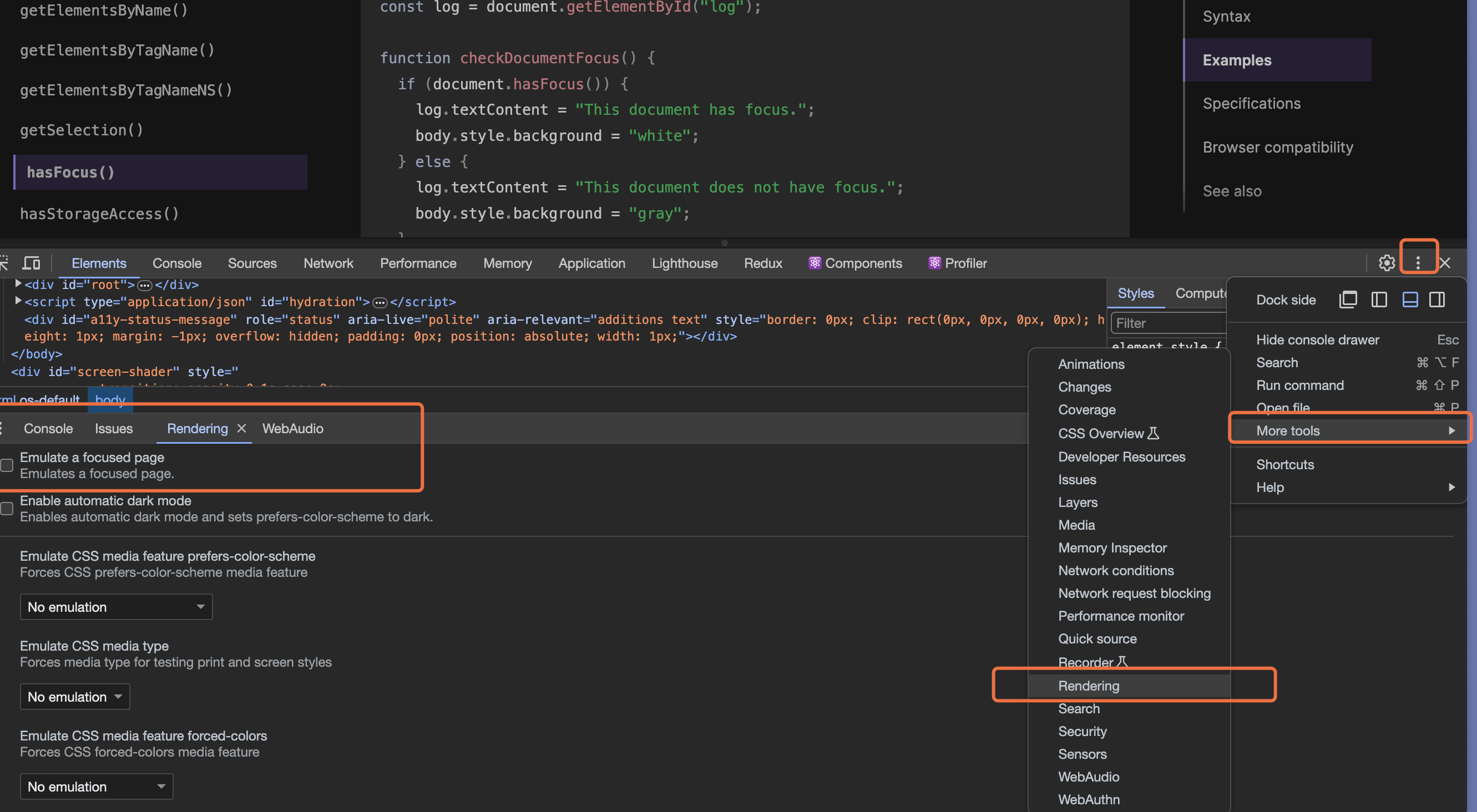Open prefers-color-scheme emulation dropdown
The width and height of the screenshot is (1477, 812).
pos(116,607)
